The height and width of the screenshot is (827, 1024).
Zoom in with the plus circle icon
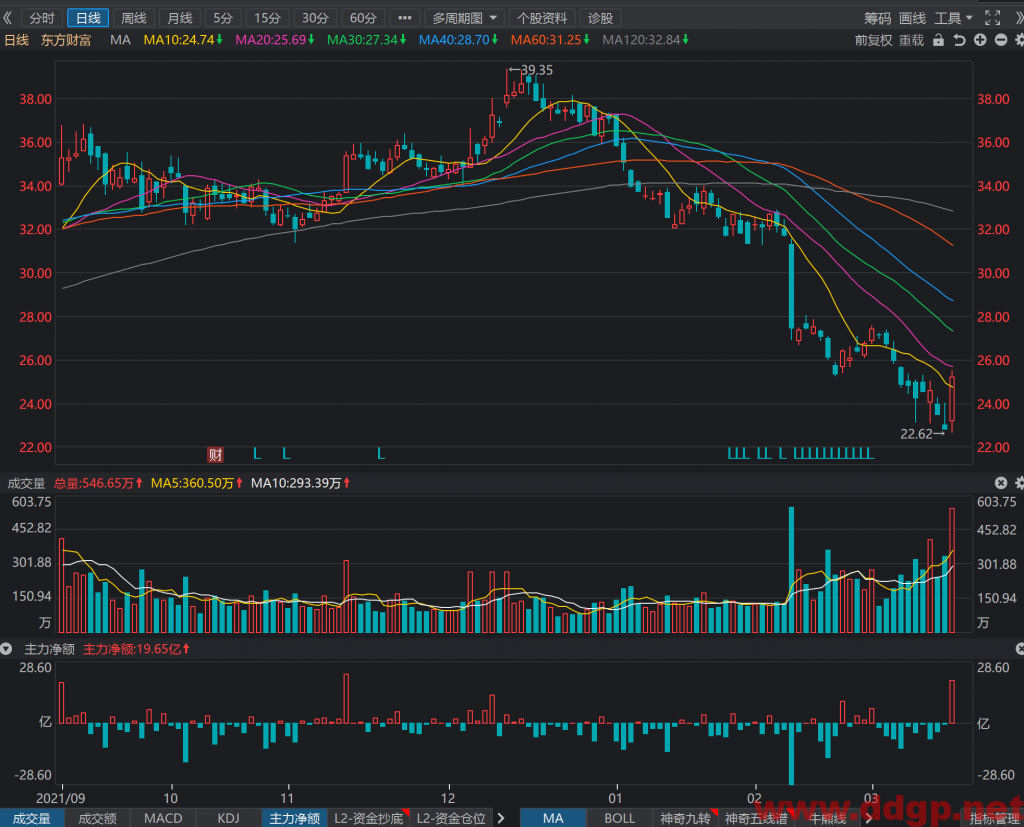(980, 40)
